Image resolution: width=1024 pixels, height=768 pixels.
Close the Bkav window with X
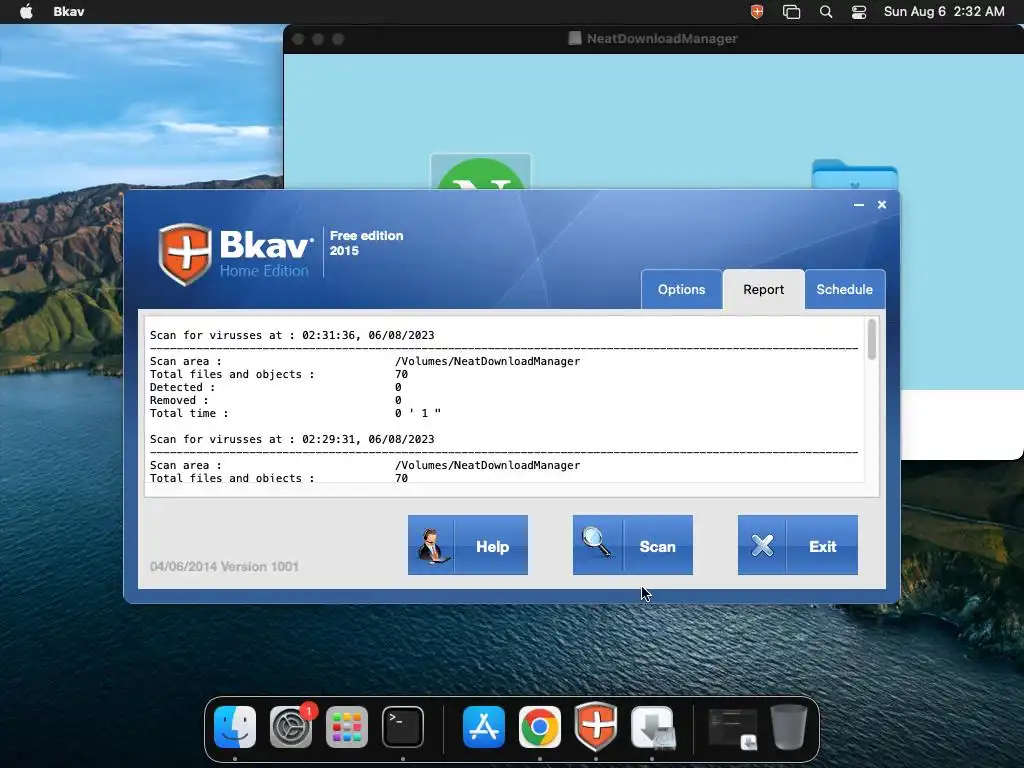click(882, 205)
